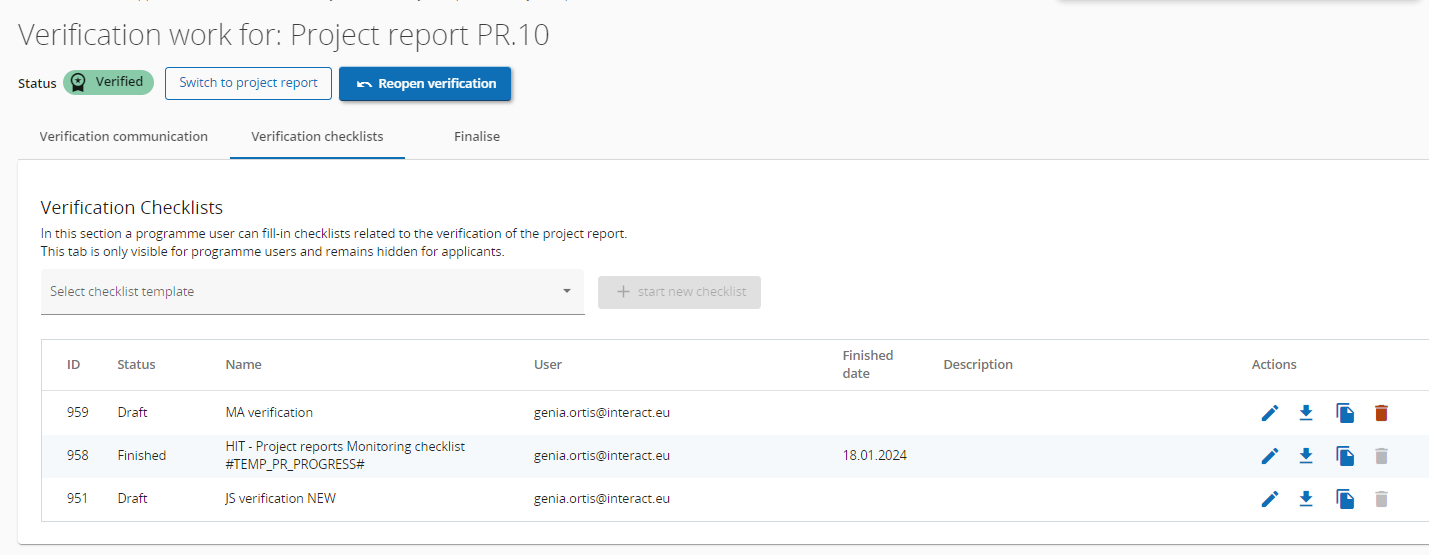This screenshot has height=555, width=1429.
Task: Edit the MA verification checklist with pencil icon
Action: click(x=1270, y=413)
